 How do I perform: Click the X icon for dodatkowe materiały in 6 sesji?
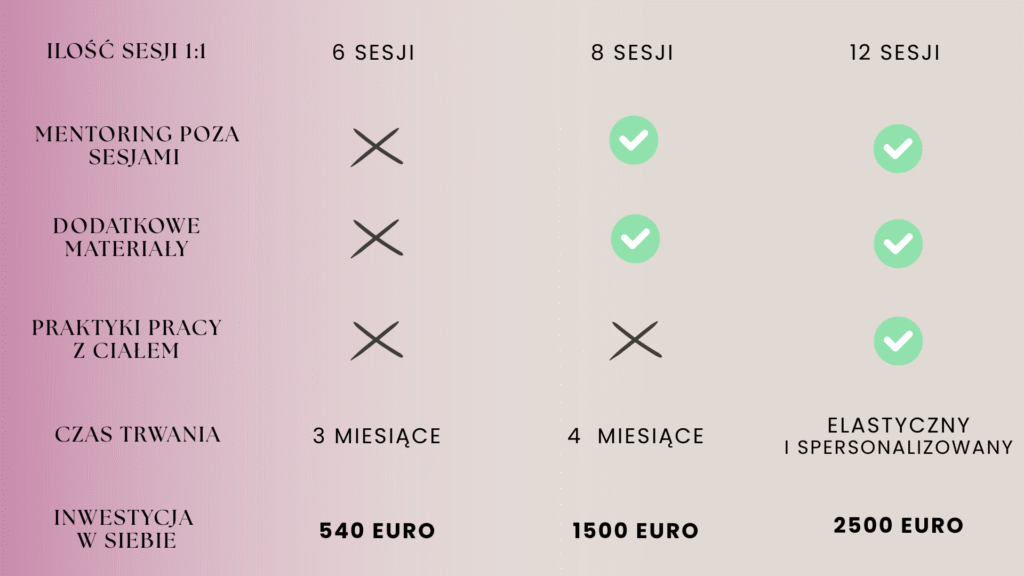pos(377,238)
